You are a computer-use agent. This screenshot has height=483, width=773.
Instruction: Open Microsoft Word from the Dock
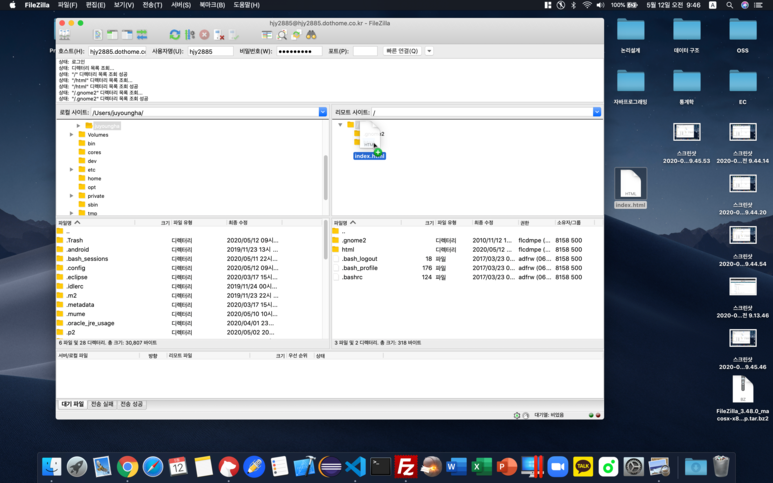tap(457, 466)
